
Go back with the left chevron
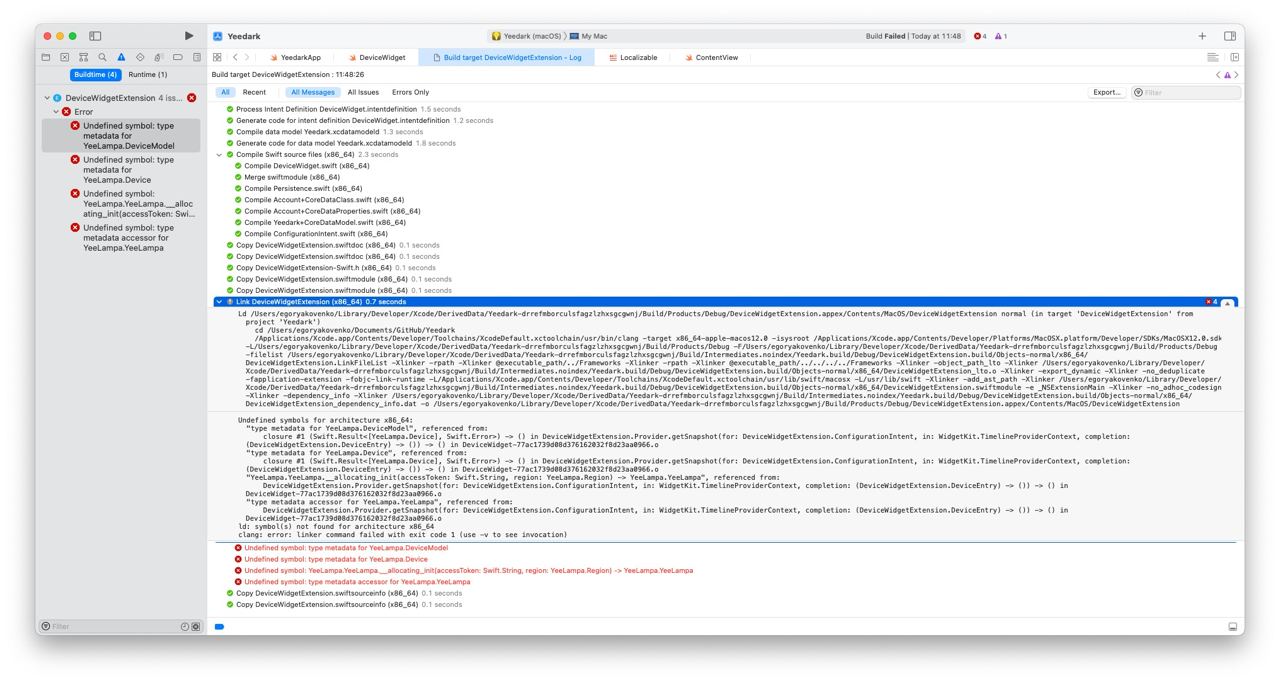(x=235, y=57)
